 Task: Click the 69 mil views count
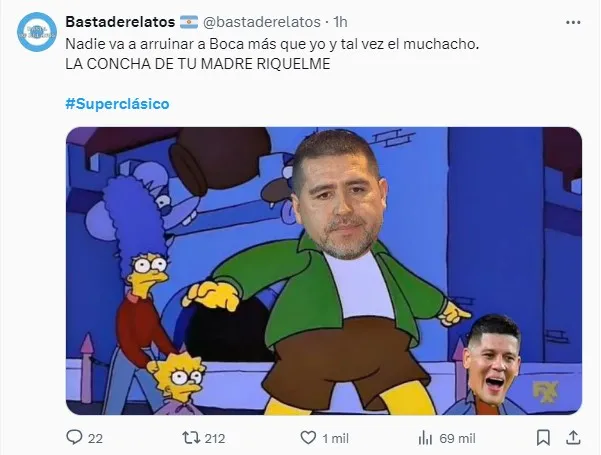(x=457, y=439)
